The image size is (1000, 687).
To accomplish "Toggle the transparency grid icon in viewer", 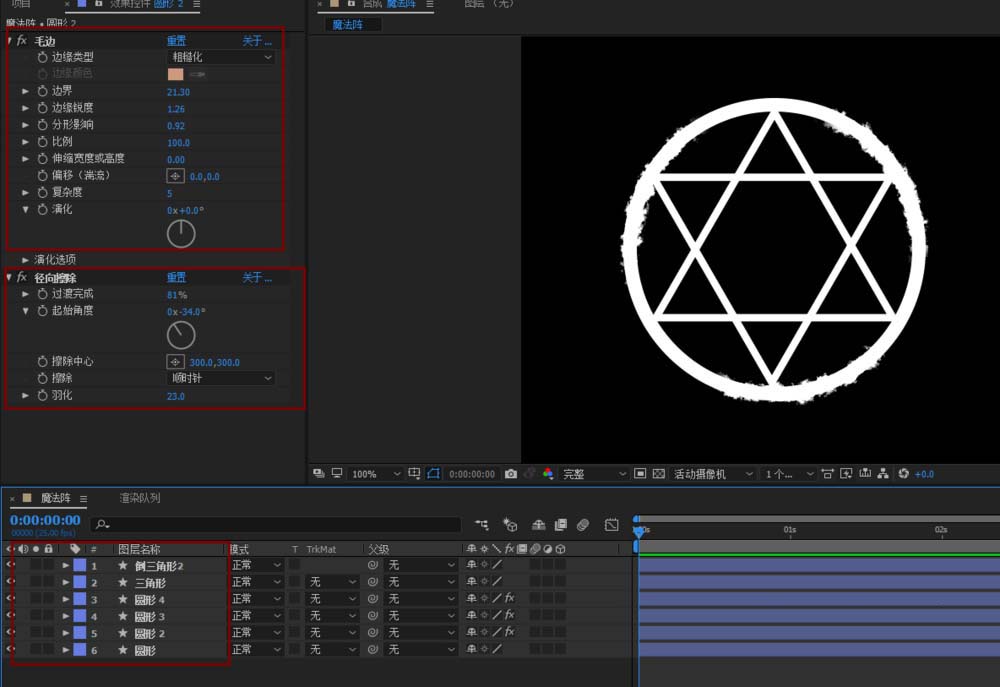I will [x=659, y=474].
